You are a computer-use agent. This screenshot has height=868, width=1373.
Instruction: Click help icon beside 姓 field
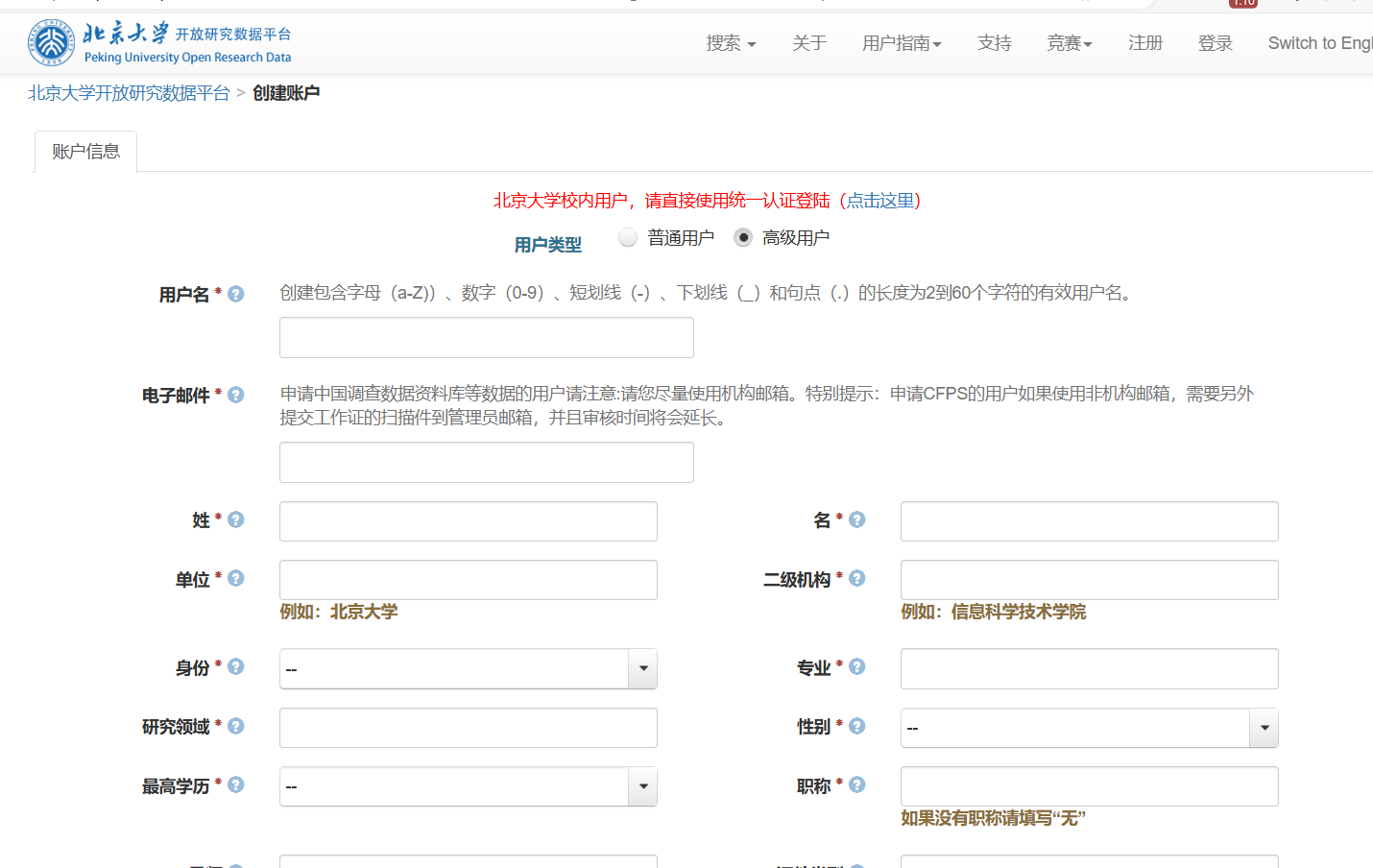click(235, 519)
